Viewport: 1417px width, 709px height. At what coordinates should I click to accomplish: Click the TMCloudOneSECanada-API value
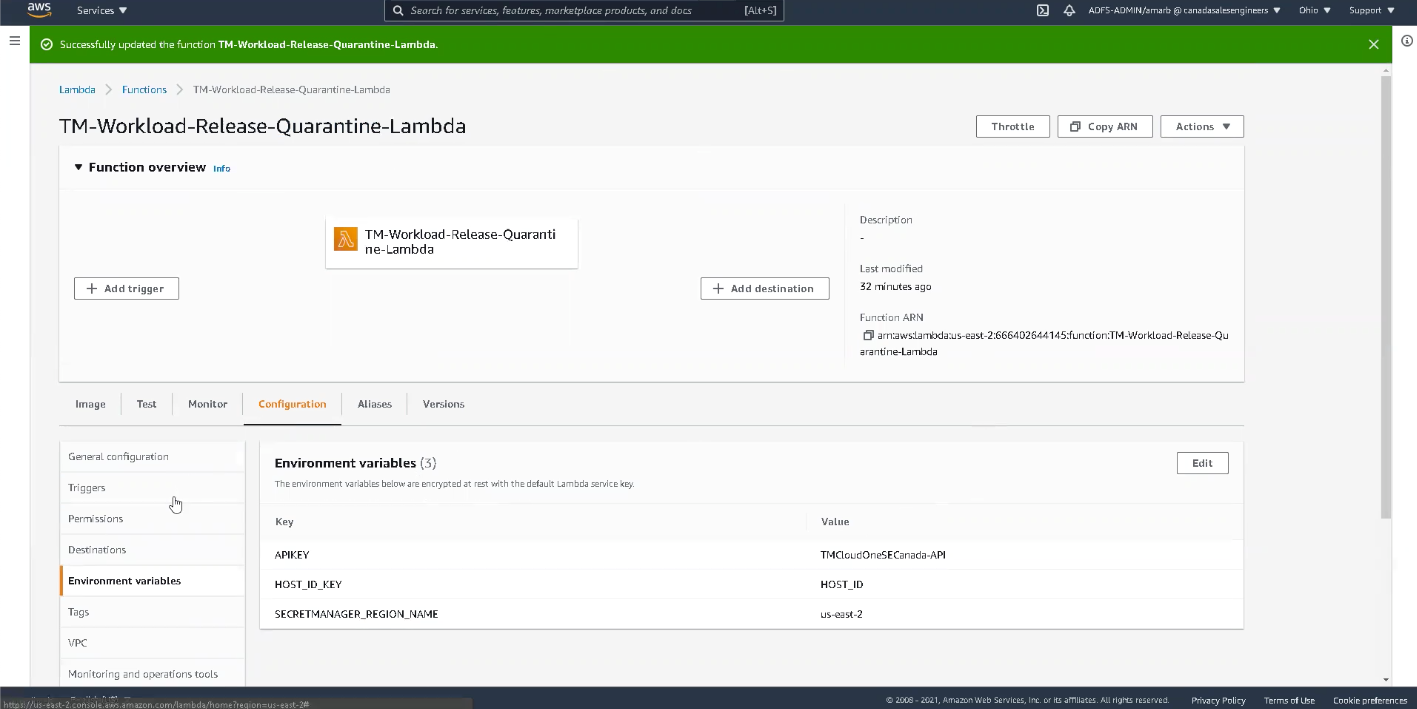coord(883,555)
